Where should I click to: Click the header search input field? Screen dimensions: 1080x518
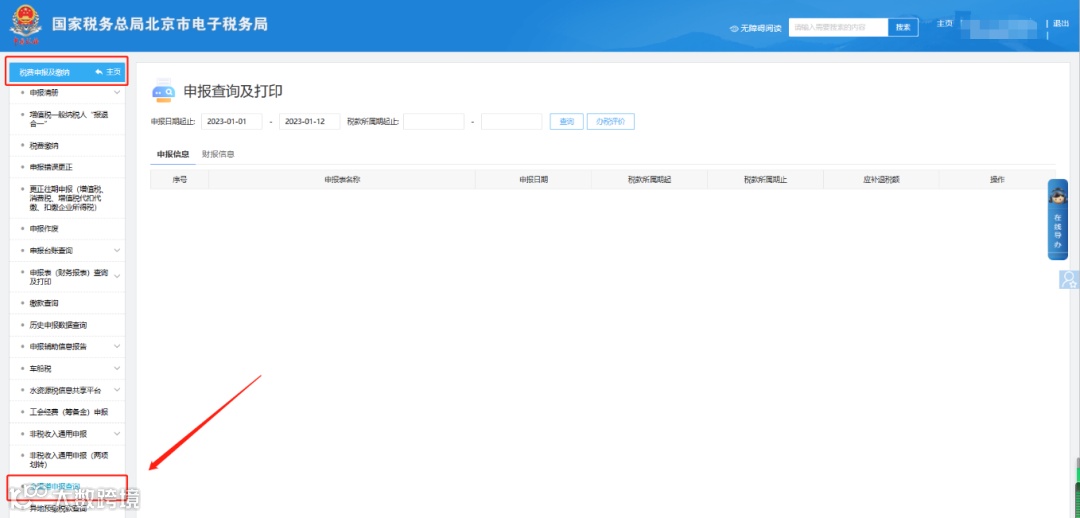pos(838,28)
